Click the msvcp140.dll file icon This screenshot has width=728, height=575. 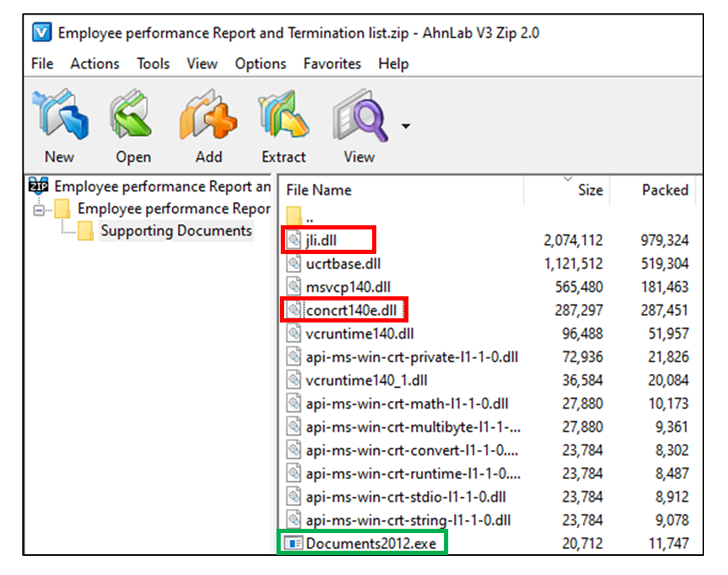pyautogui.click(x=293, y=287)
